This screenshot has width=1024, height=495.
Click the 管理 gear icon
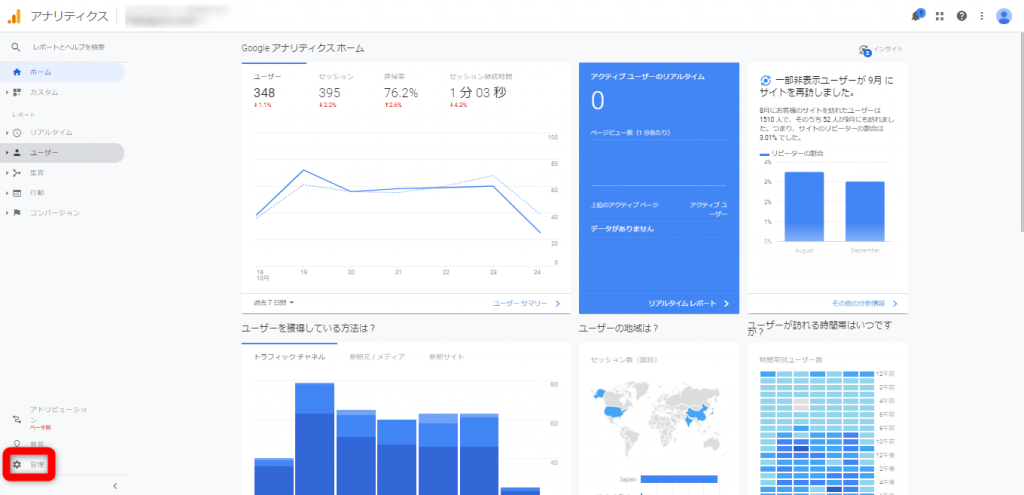pos(17,465)
